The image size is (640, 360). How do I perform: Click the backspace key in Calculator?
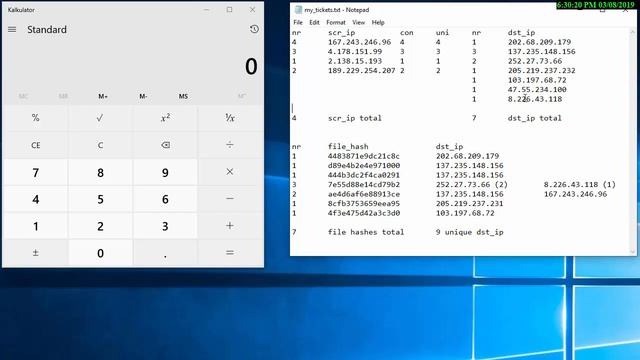tap(165, 145)
